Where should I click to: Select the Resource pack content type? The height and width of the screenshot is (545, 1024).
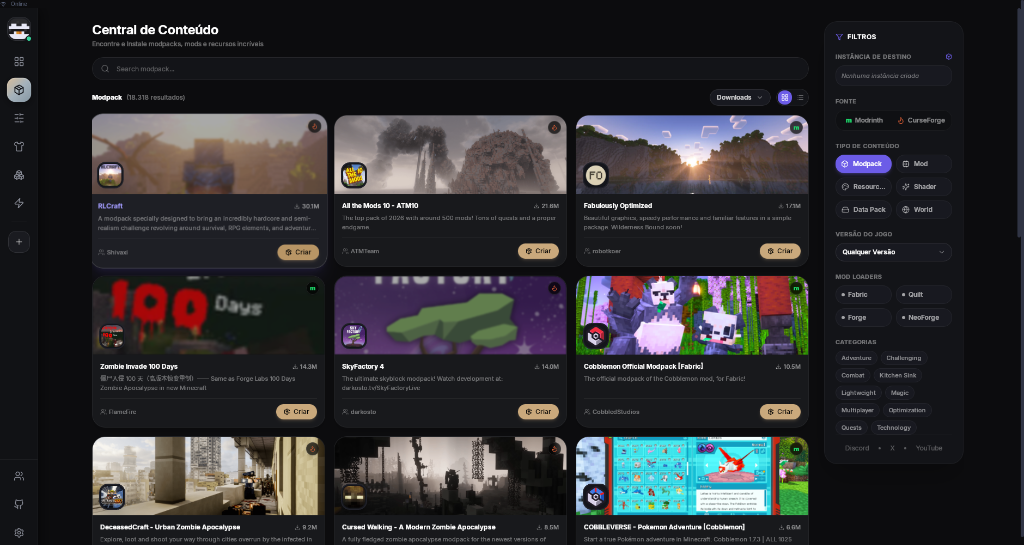(863, 187)
